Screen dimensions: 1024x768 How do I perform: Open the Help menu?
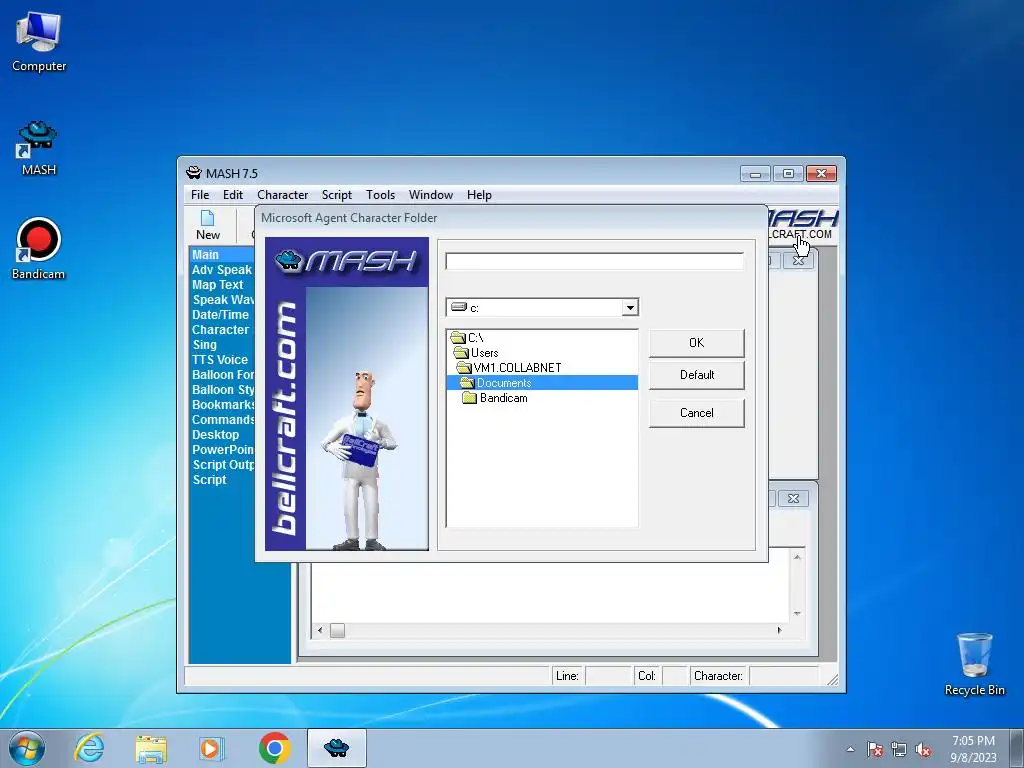[479, 195]
